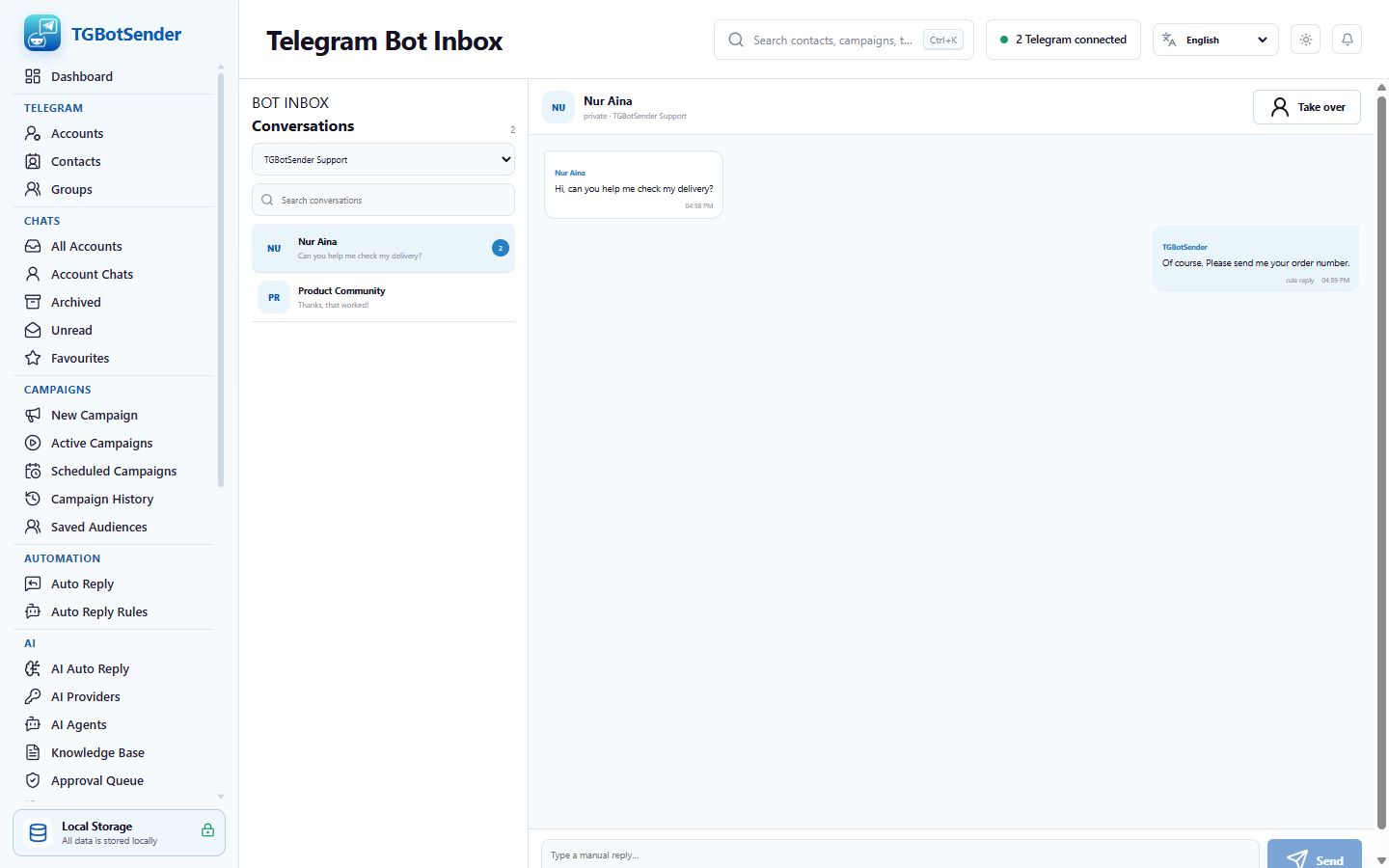Image resolution: width=1389 pixels, height=868 pixels.
Task: Click the Ctrl+K shortcut badge
Action: click(x=943, y=40)
